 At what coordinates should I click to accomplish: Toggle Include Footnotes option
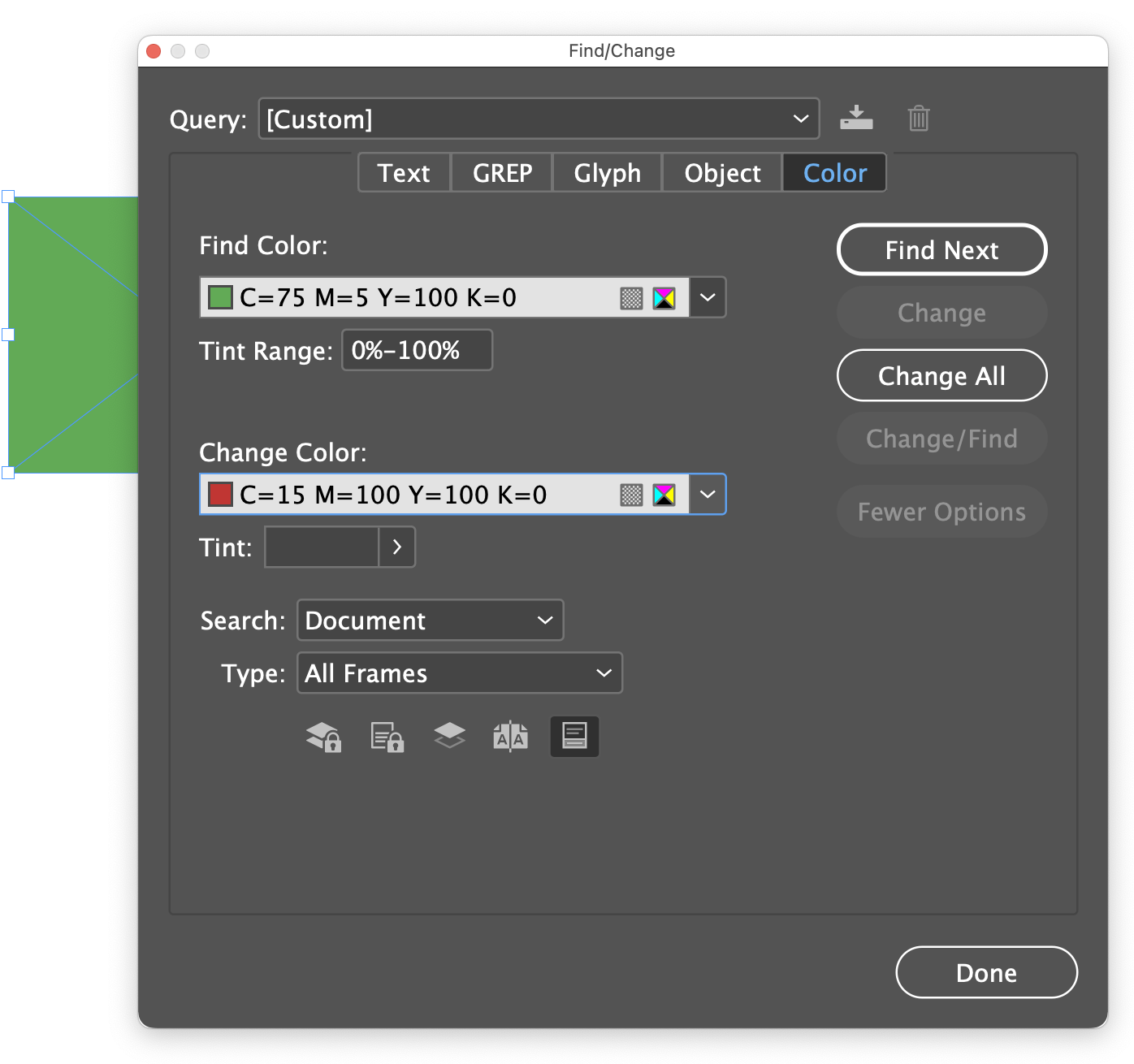(x=574, y=737)
